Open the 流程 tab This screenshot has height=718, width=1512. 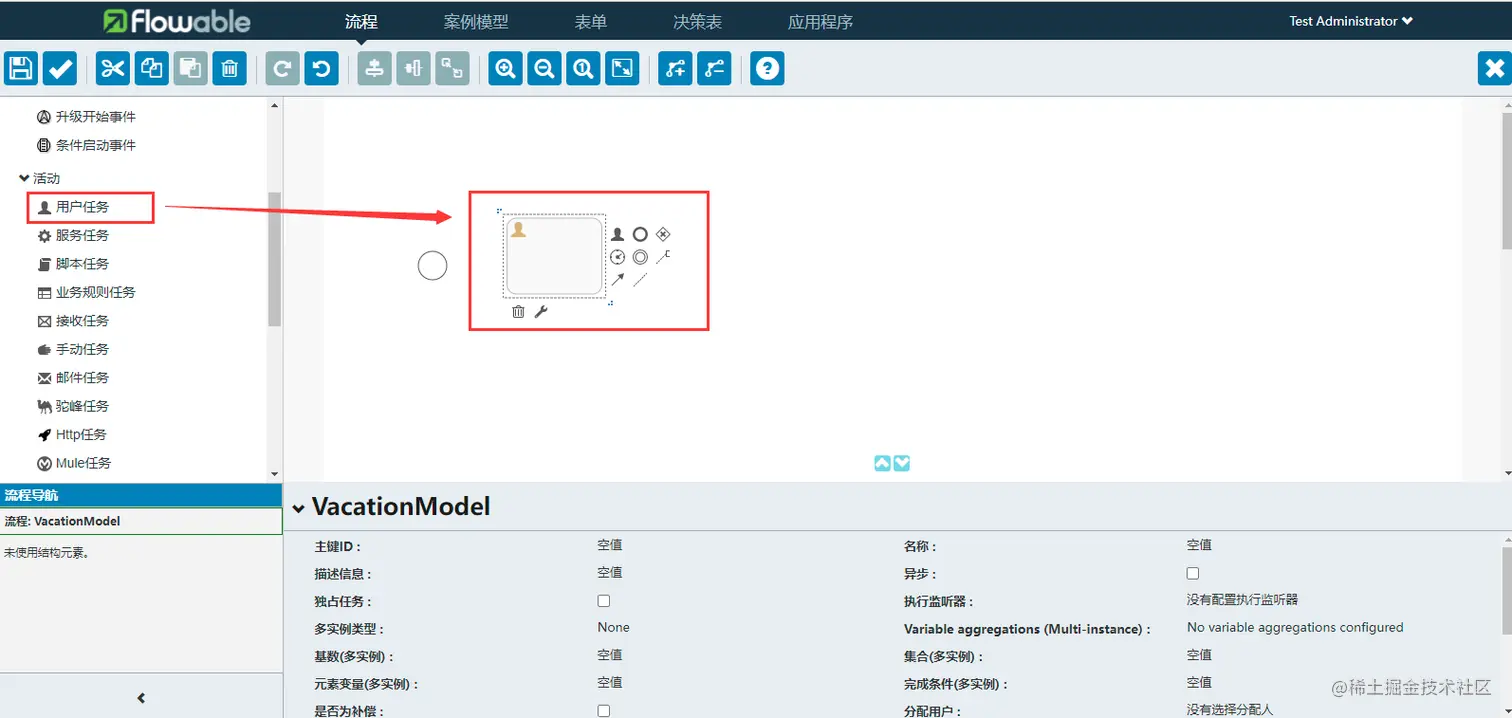point(361,21)
